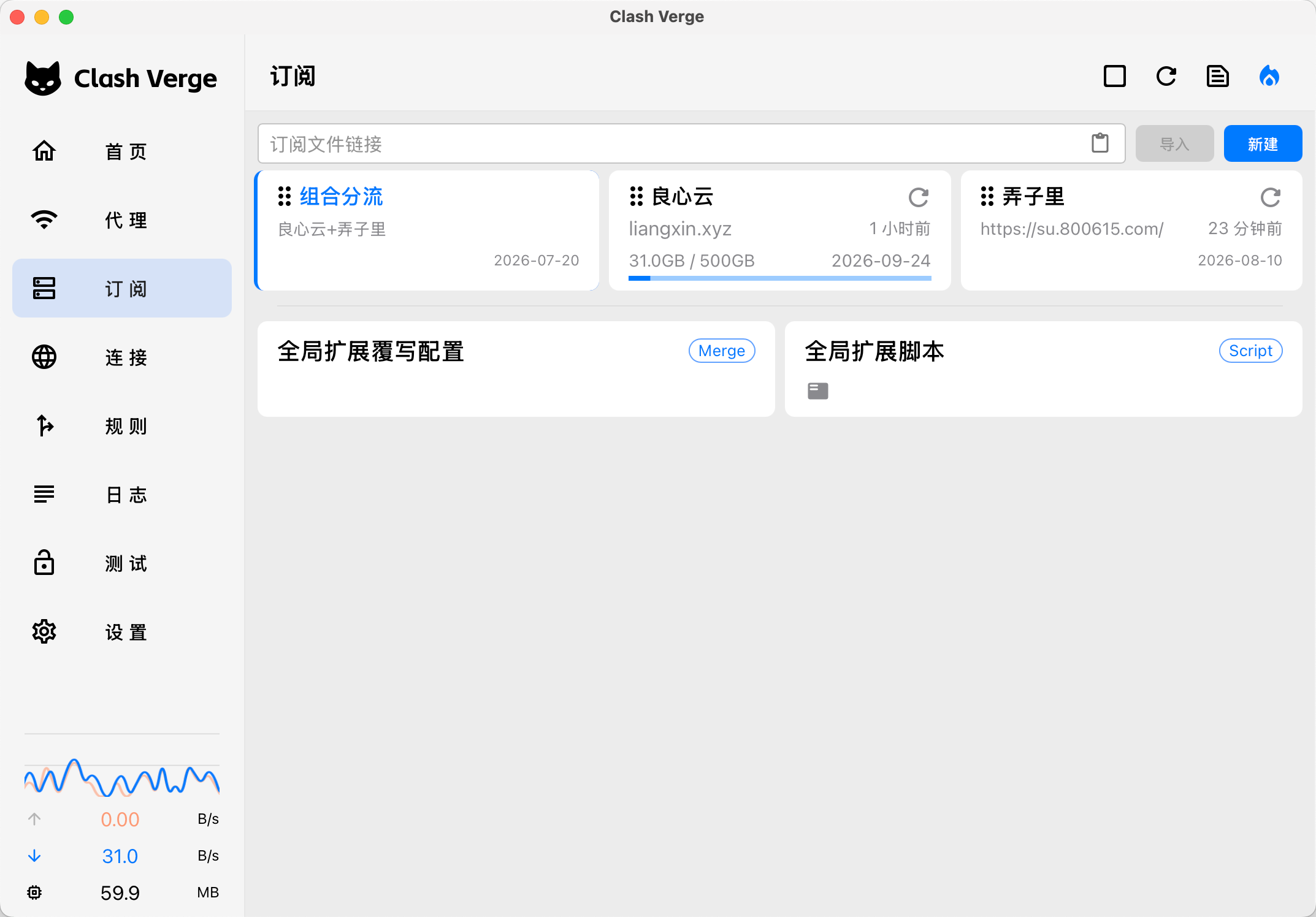The width and height of the screenshot is (1316, 917).
Task: Click the subscriptions server icon
Action: pyautogui.click(x=44, y=288)
